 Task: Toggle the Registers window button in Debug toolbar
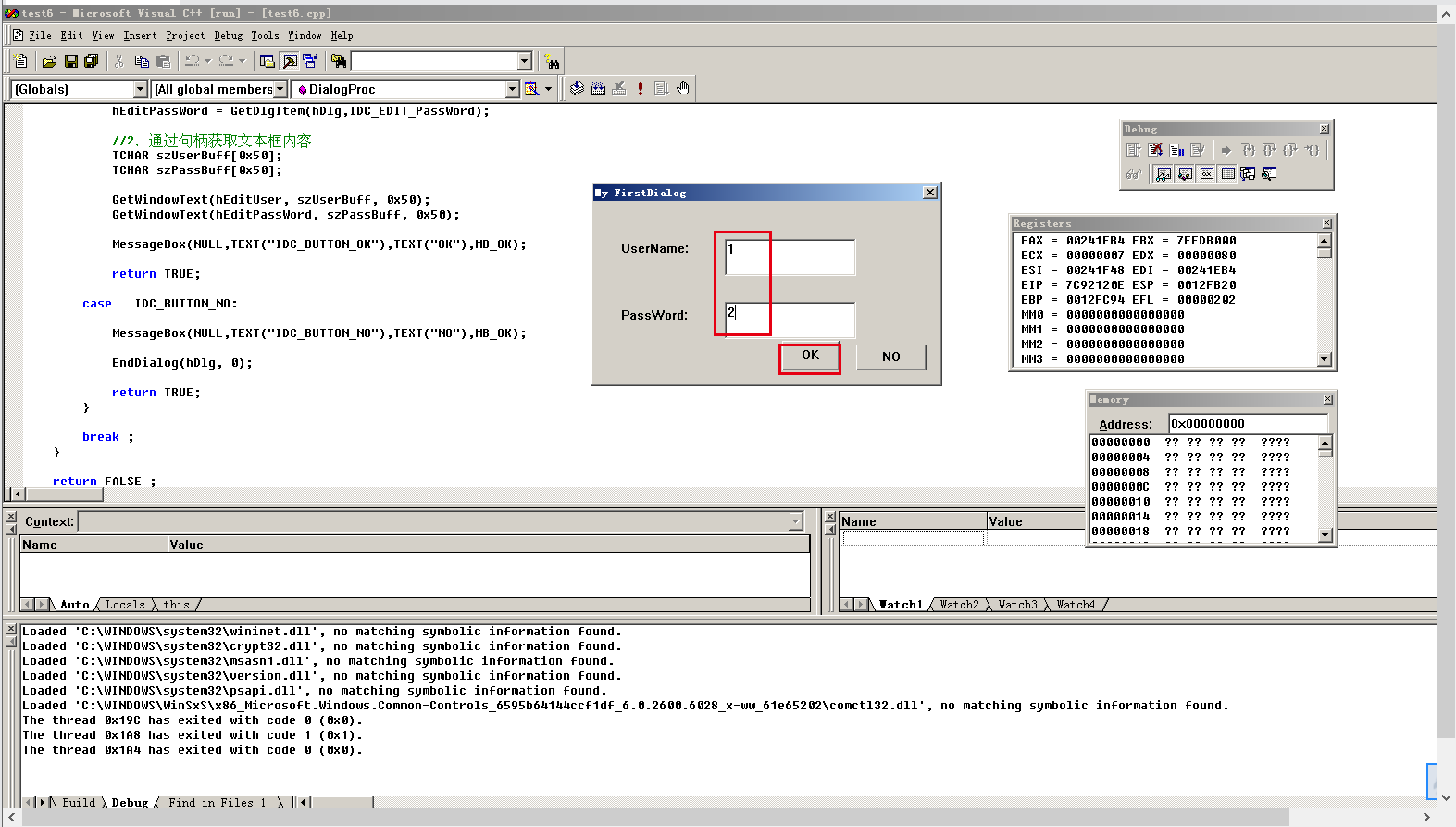point(1206,174)
